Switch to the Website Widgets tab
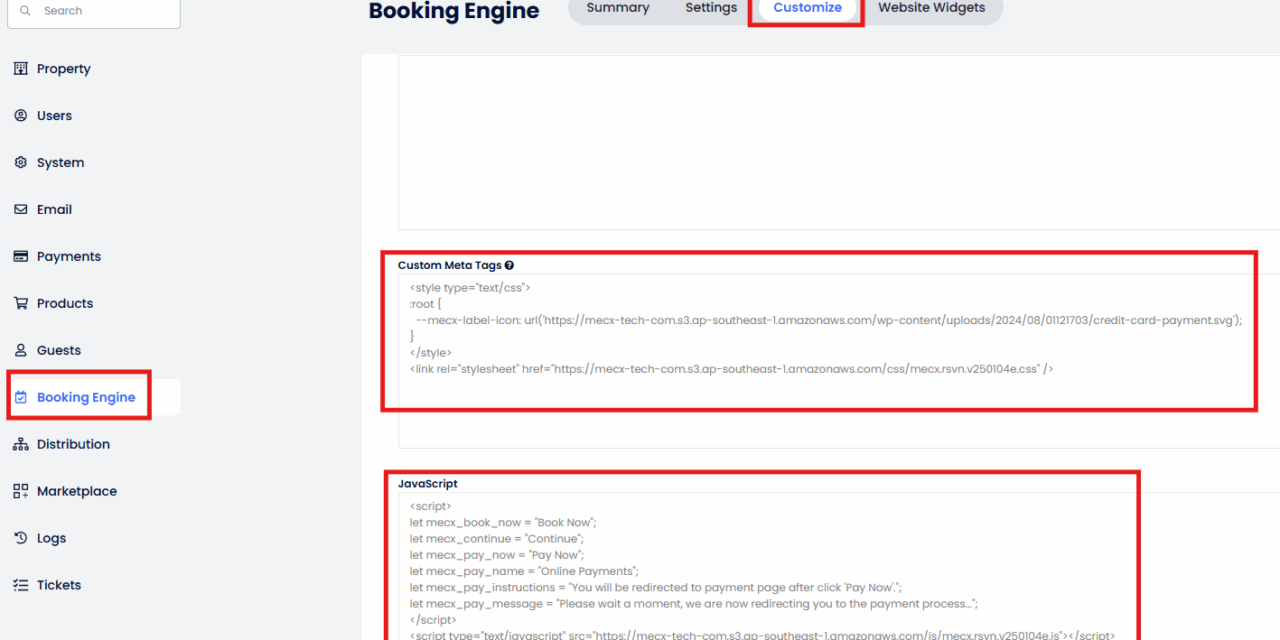The height and width of the screenshot is (640, 1280). pos(932,8)
